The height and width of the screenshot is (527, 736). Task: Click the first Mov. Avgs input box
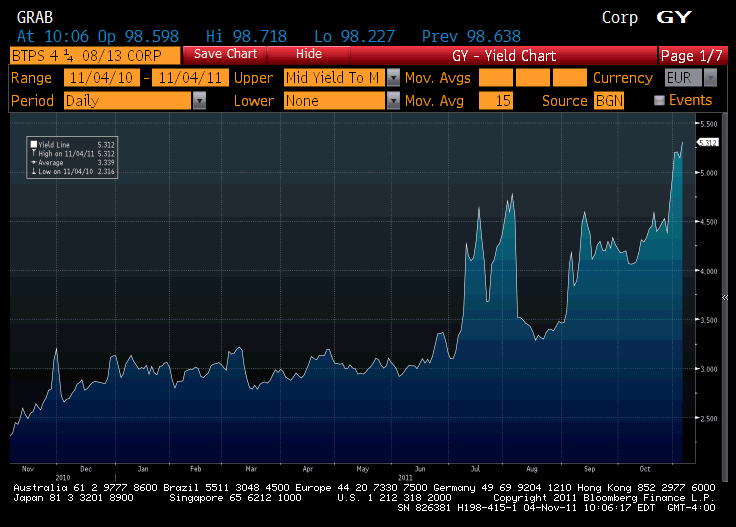pyautogui.click(x=496, y=77)
